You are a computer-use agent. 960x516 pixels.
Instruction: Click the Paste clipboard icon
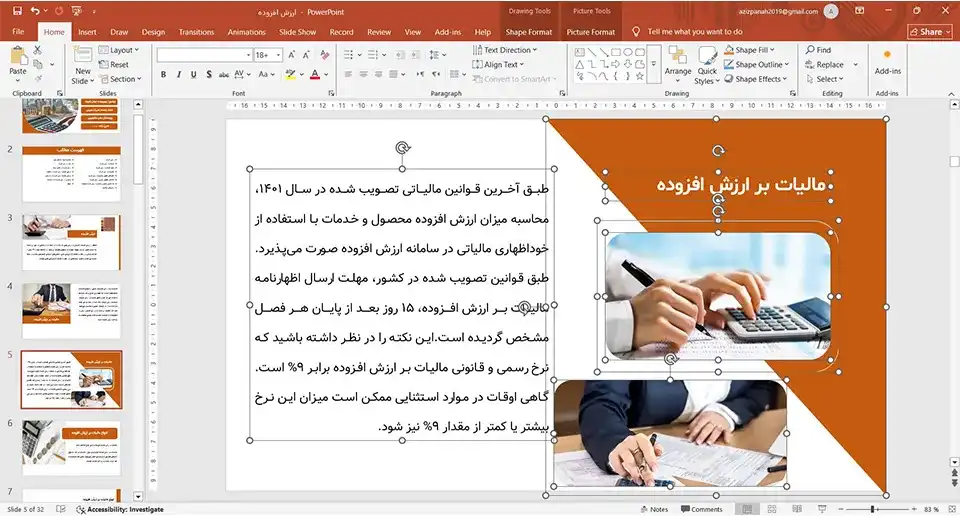click(x=18, y=56)
